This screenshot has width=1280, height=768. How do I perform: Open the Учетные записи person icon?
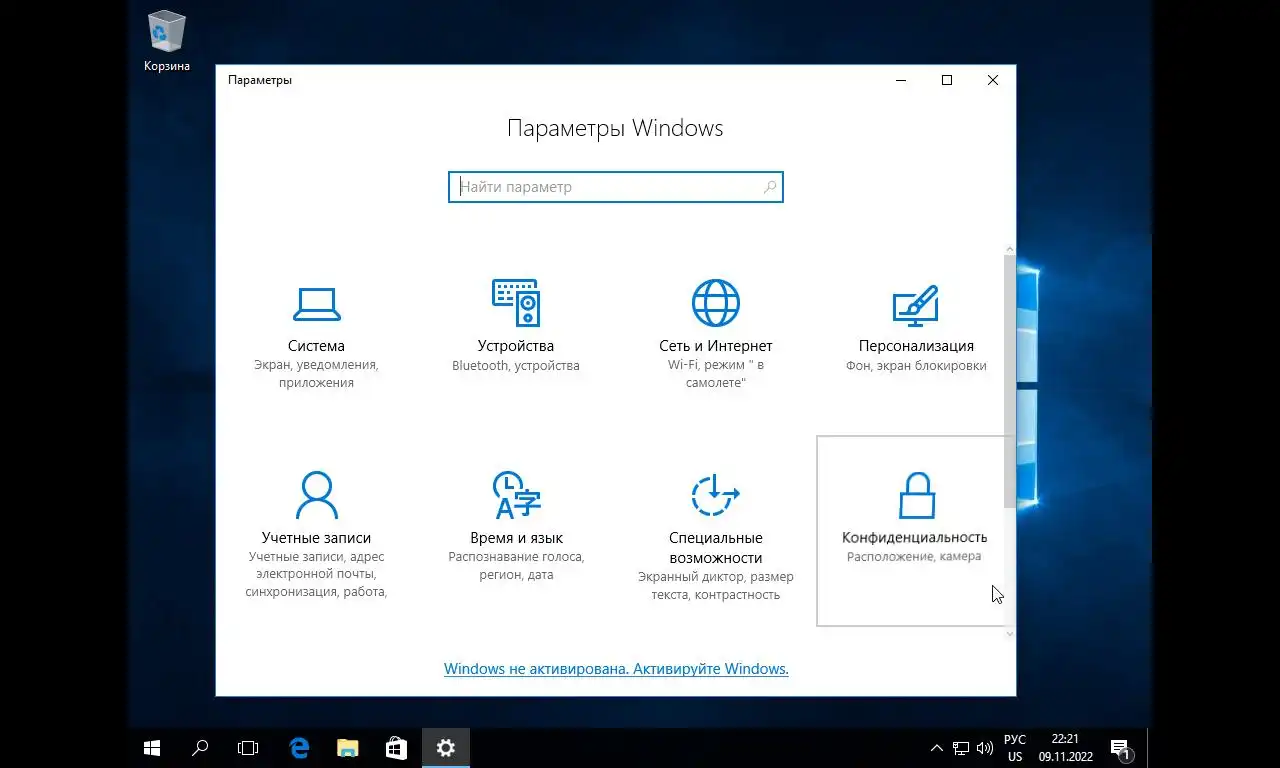(x=316, y=494)
